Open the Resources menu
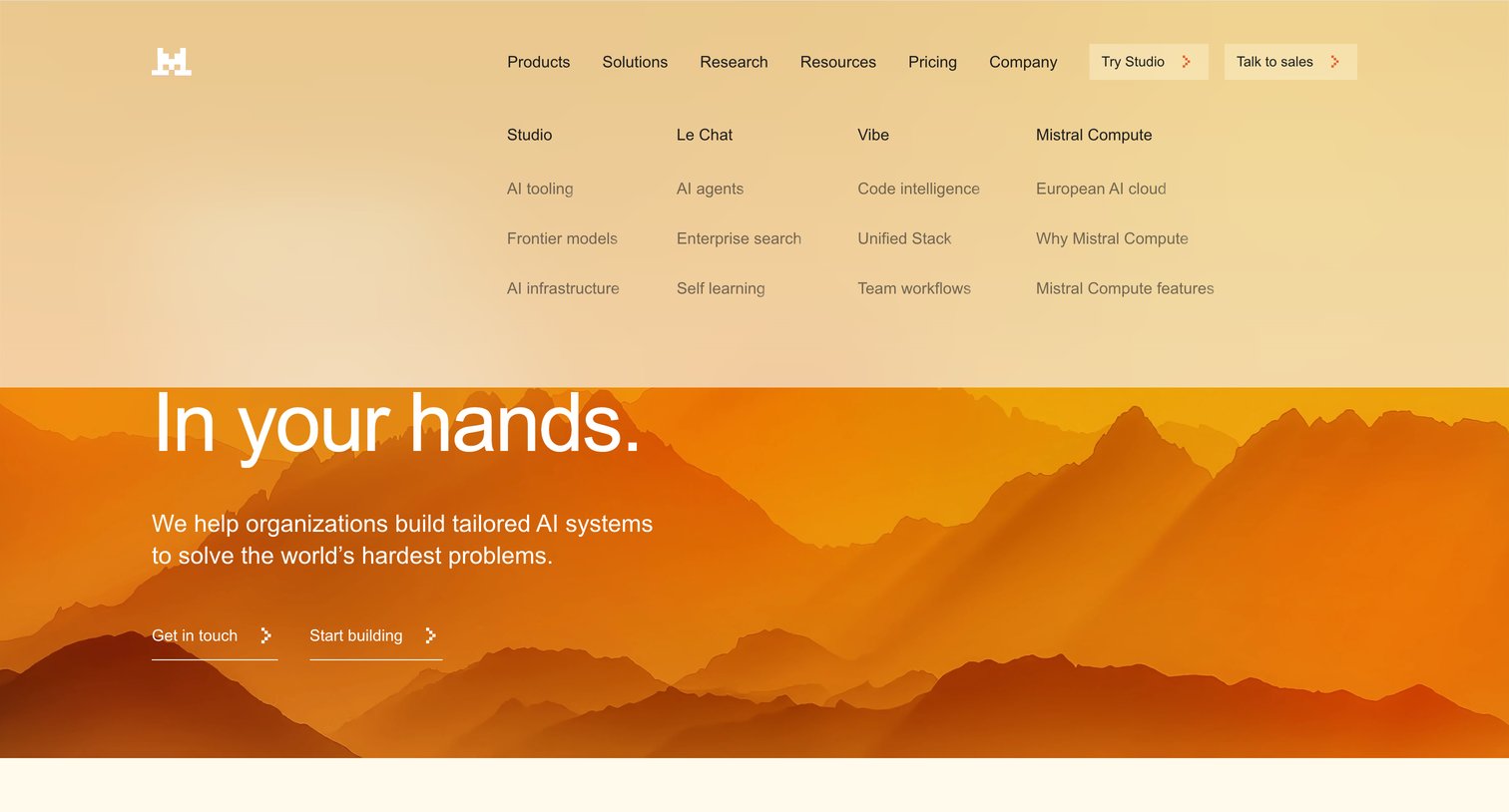Image resolution: width=1509 pixels, height=812 pixels. (x=837, y=62)
